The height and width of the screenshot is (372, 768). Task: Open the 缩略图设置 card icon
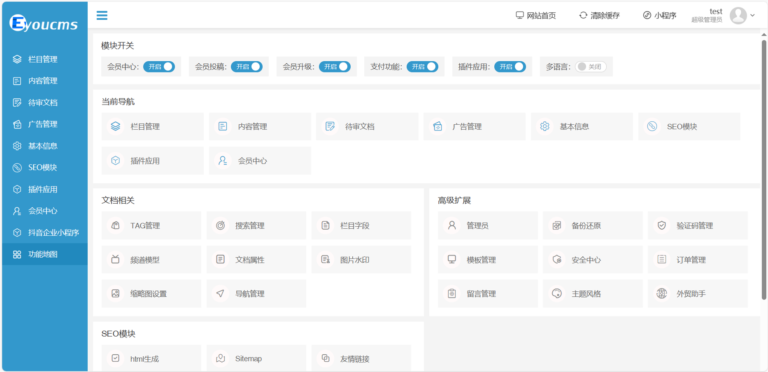point(115,294)
